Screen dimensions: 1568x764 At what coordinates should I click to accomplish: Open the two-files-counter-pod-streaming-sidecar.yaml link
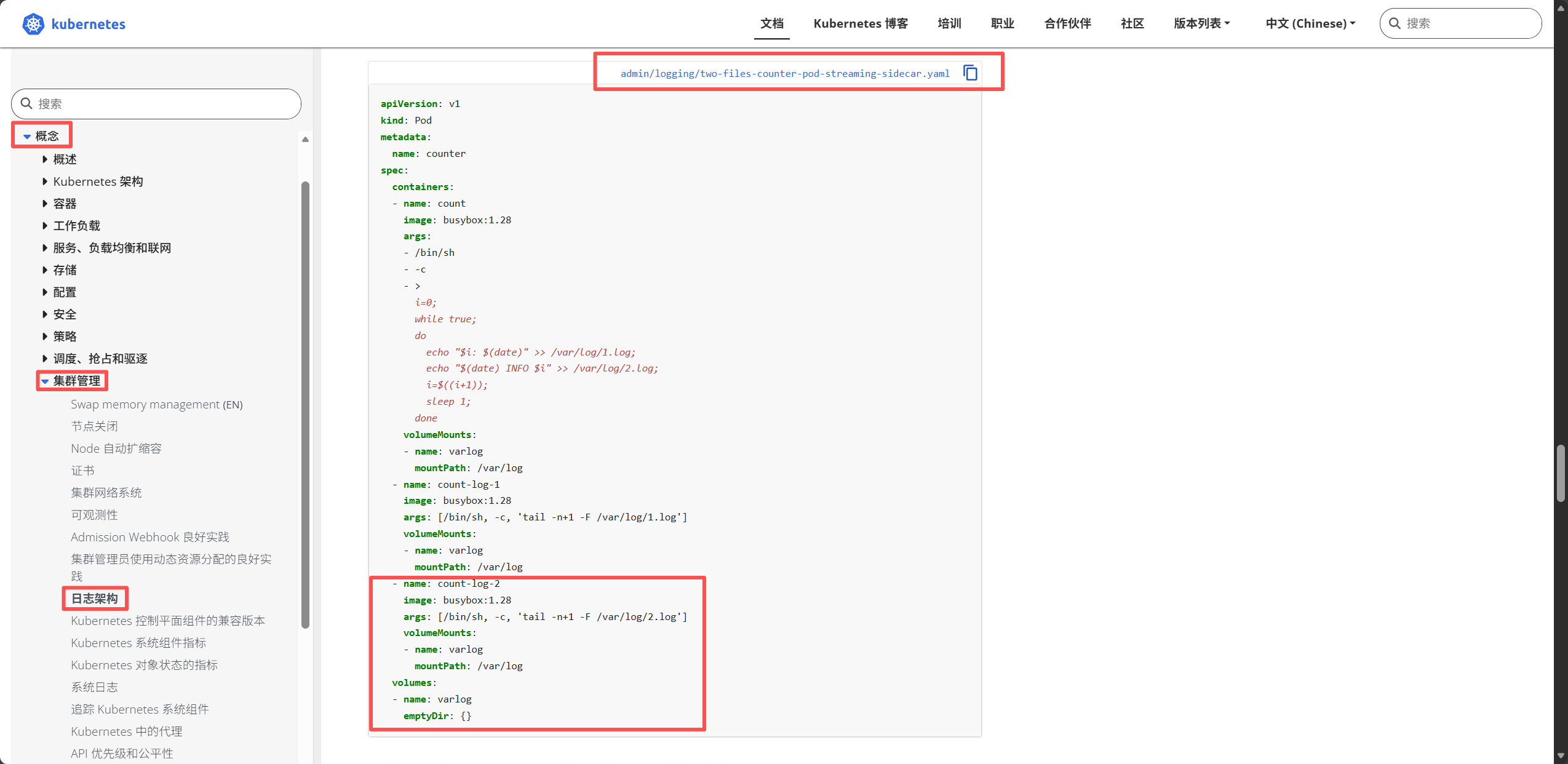(785, 73)
